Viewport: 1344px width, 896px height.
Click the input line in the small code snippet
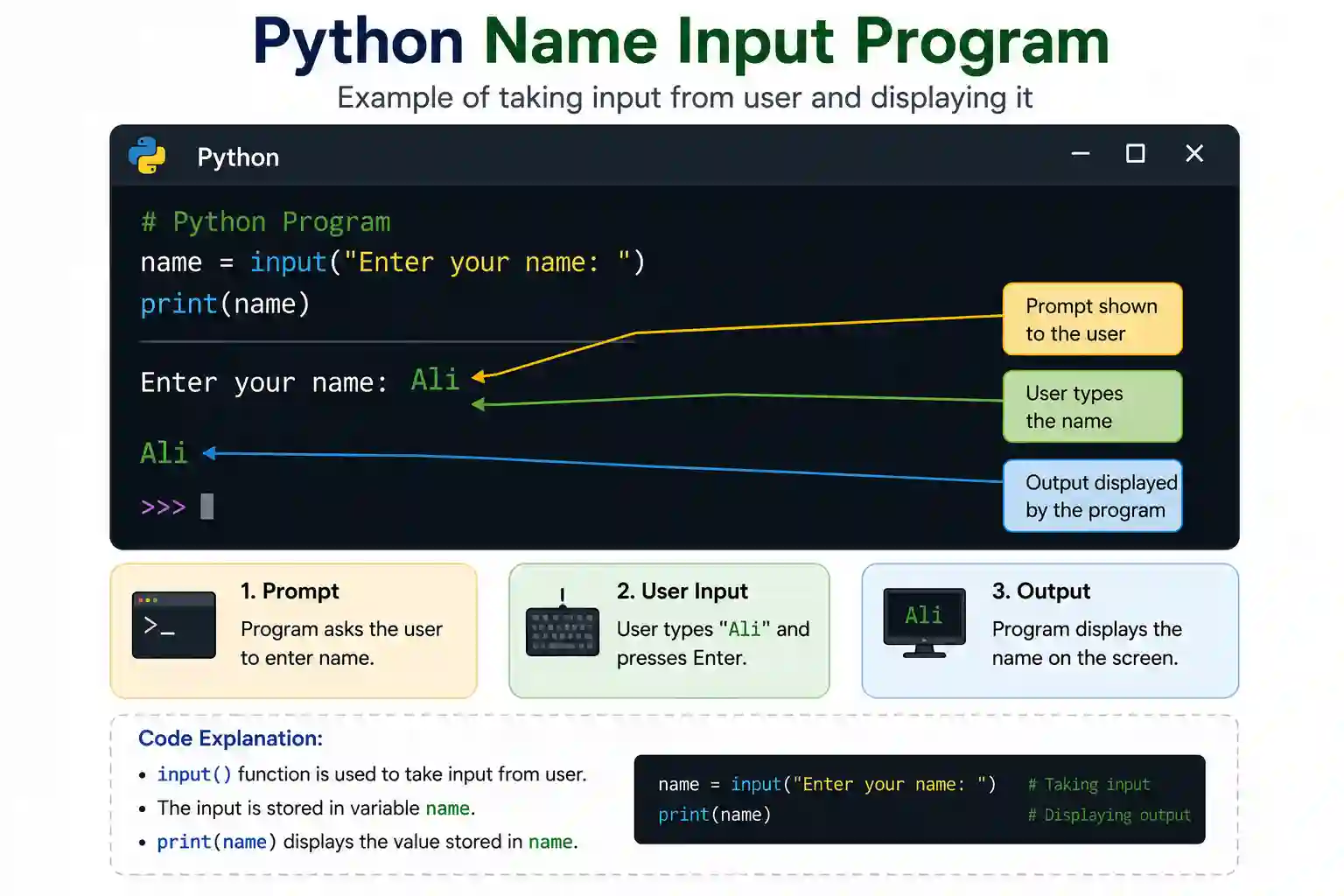coord(827,785)
